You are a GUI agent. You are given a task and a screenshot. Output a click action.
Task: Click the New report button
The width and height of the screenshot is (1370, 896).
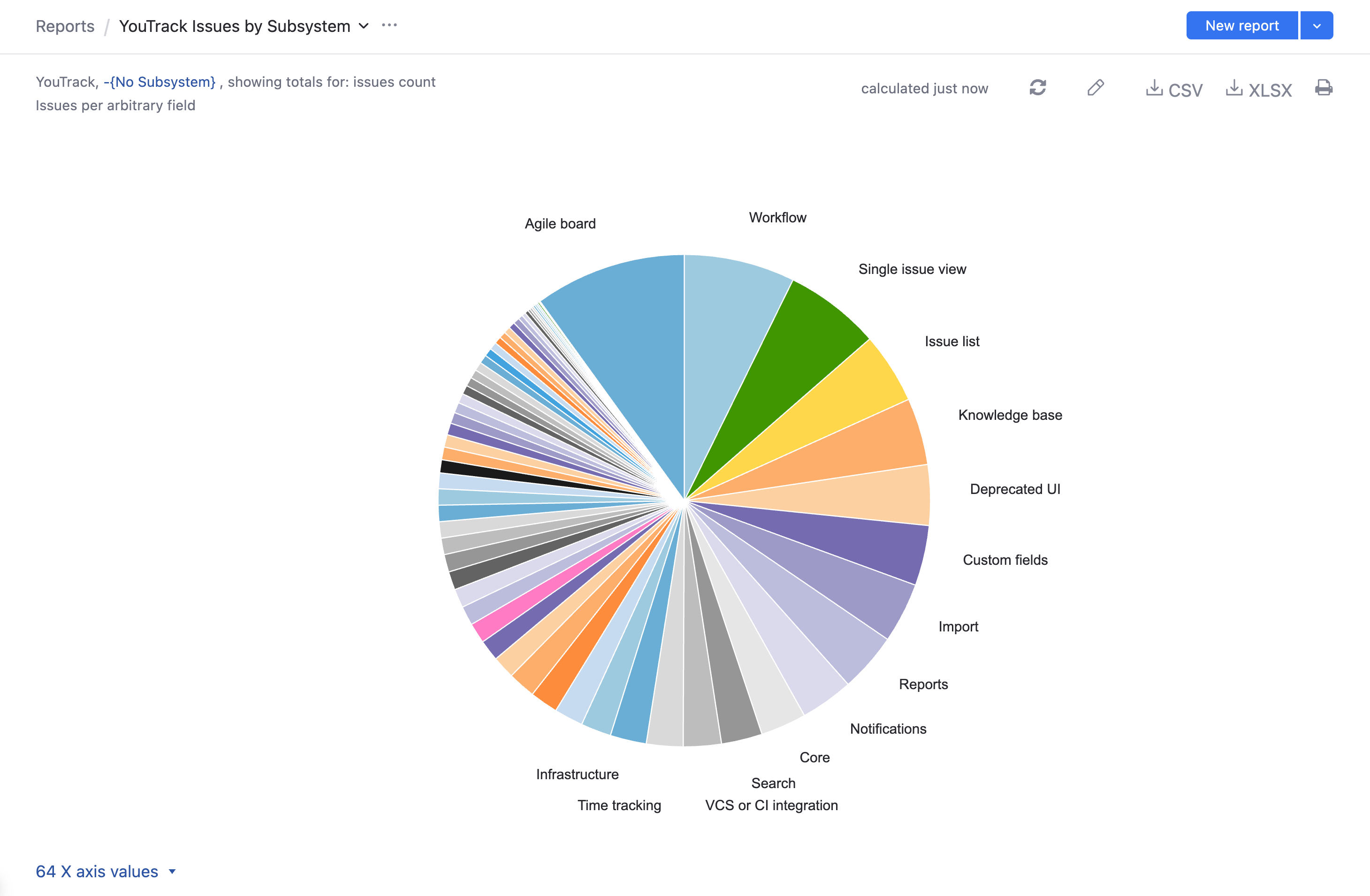(1242, 25)
